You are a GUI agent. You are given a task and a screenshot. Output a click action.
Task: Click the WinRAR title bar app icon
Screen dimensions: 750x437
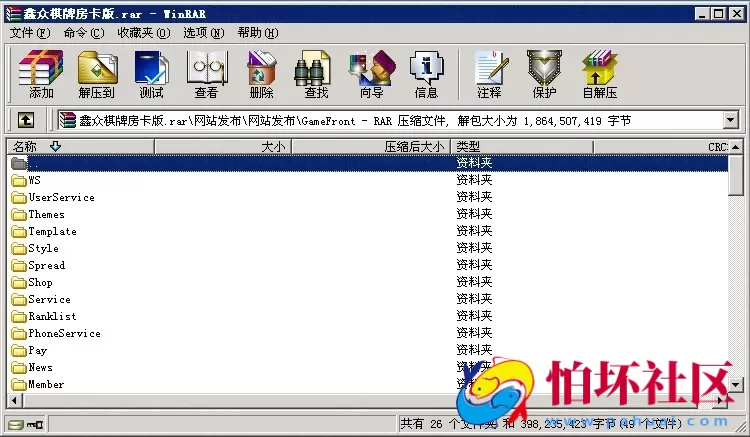(13, 14)
